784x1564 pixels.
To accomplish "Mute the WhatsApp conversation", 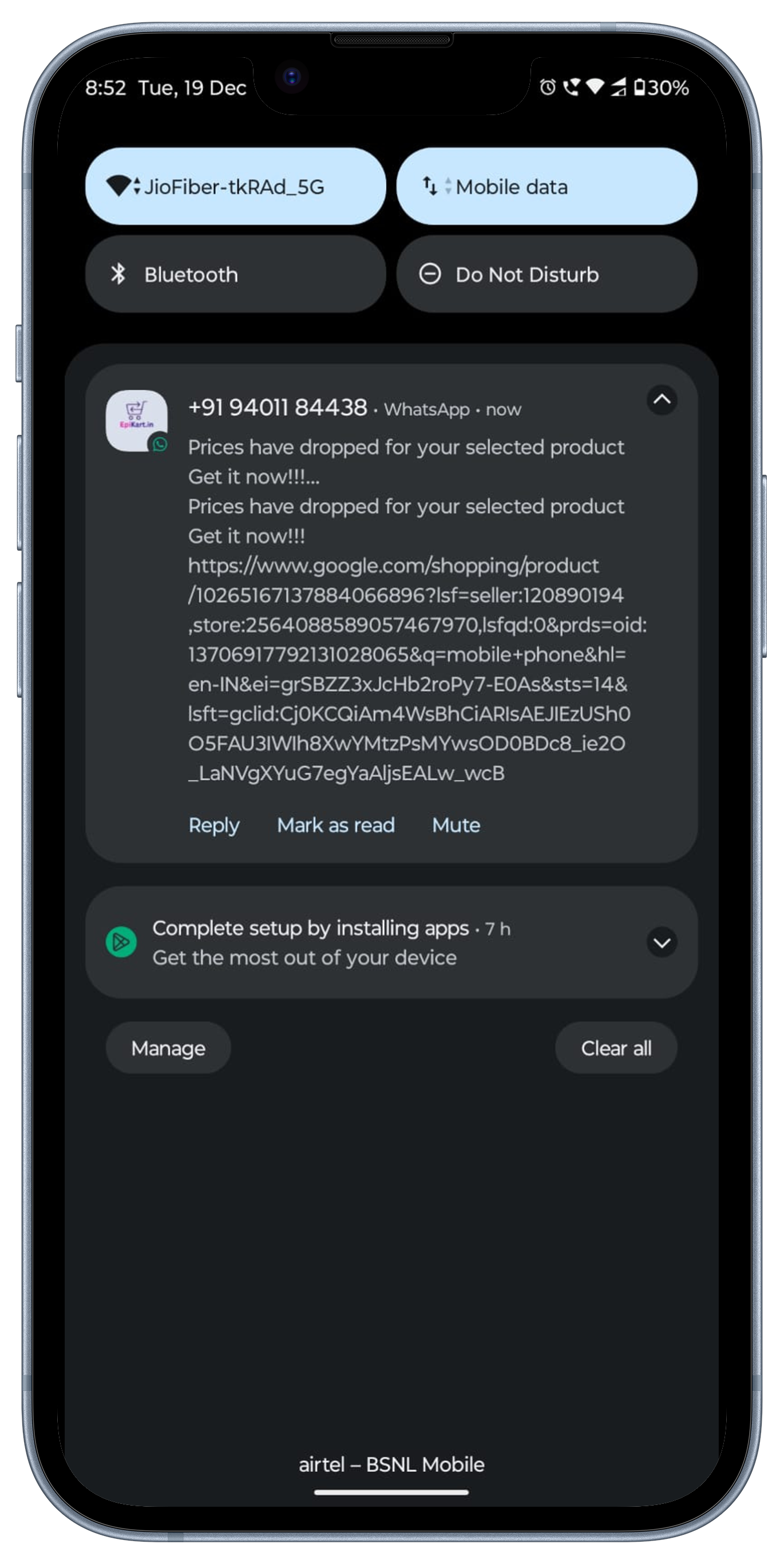I will [x=456, y=825].
